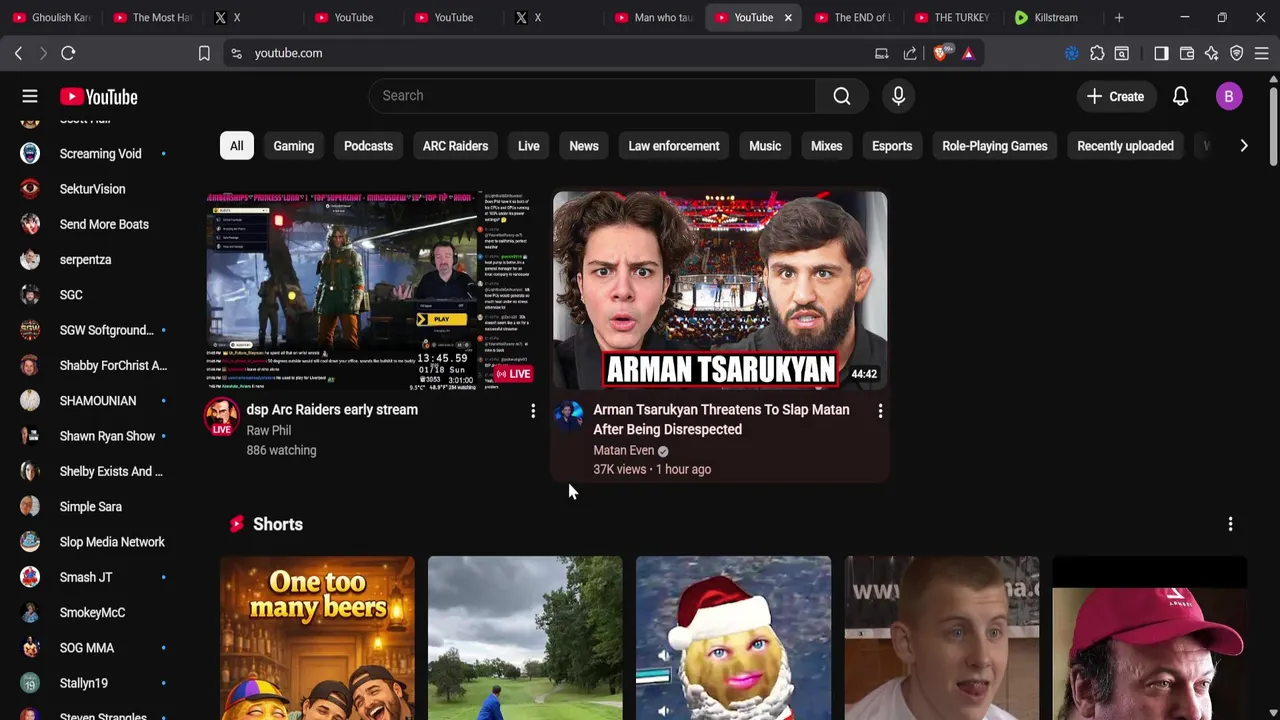Select the Live filter chip

529,146
